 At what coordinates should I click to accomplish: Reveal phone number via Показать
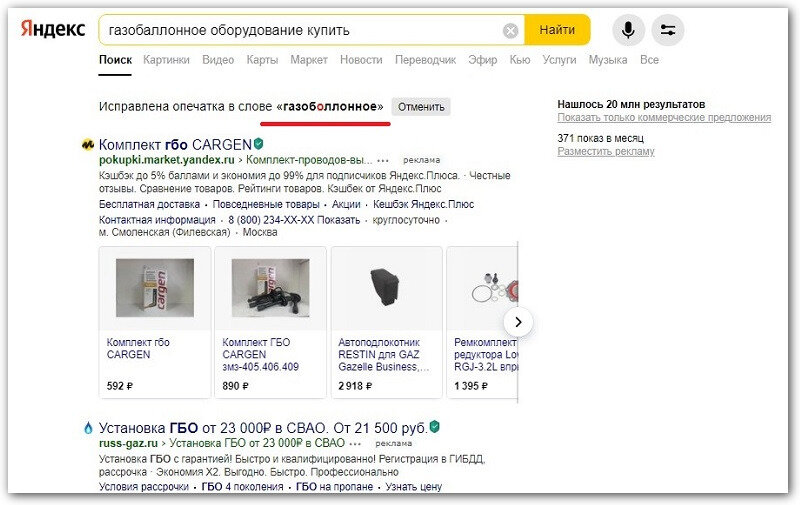click(x=338, y=220)
